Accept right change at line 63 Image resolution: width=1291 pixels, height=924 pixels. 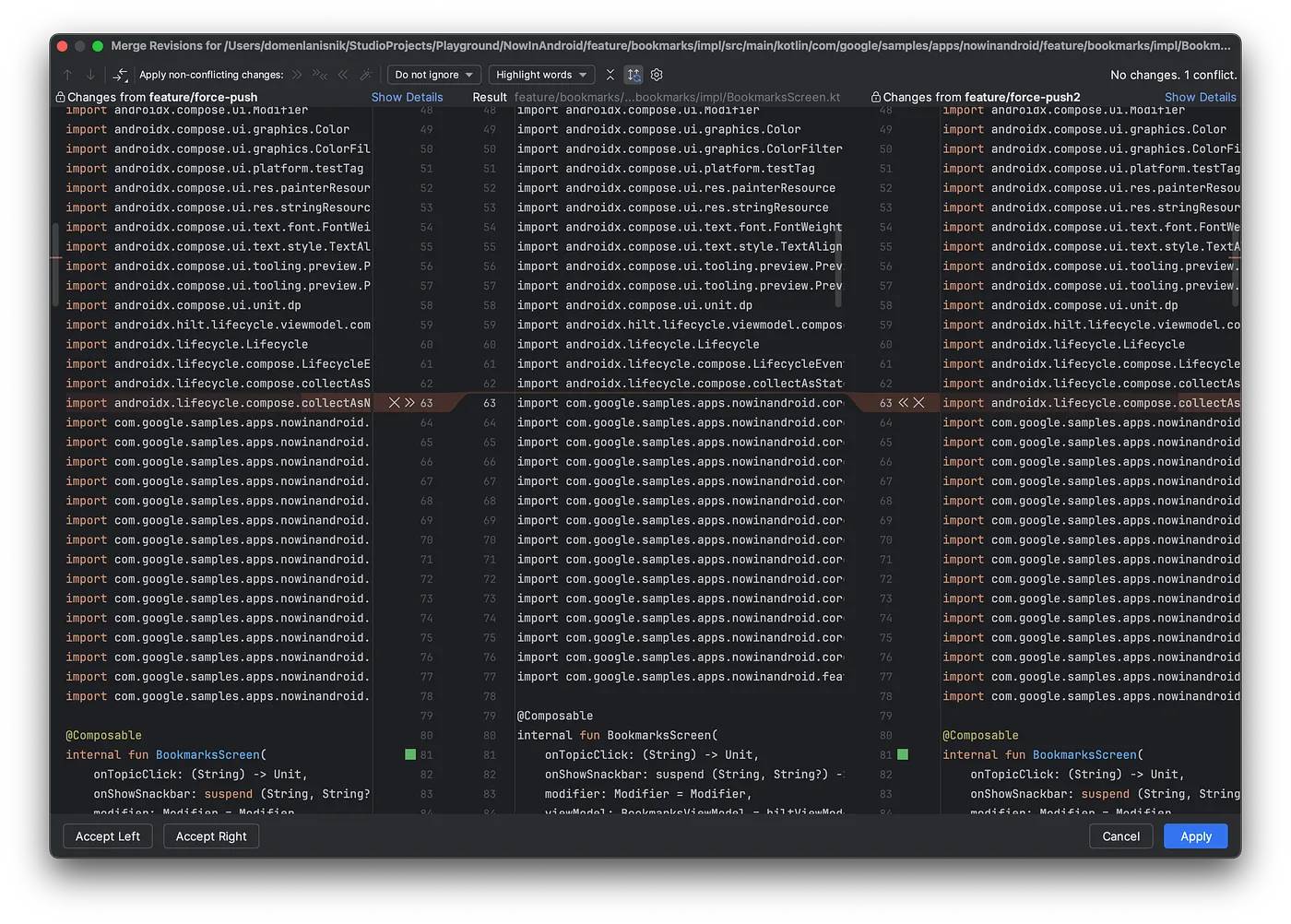[904, 403]
